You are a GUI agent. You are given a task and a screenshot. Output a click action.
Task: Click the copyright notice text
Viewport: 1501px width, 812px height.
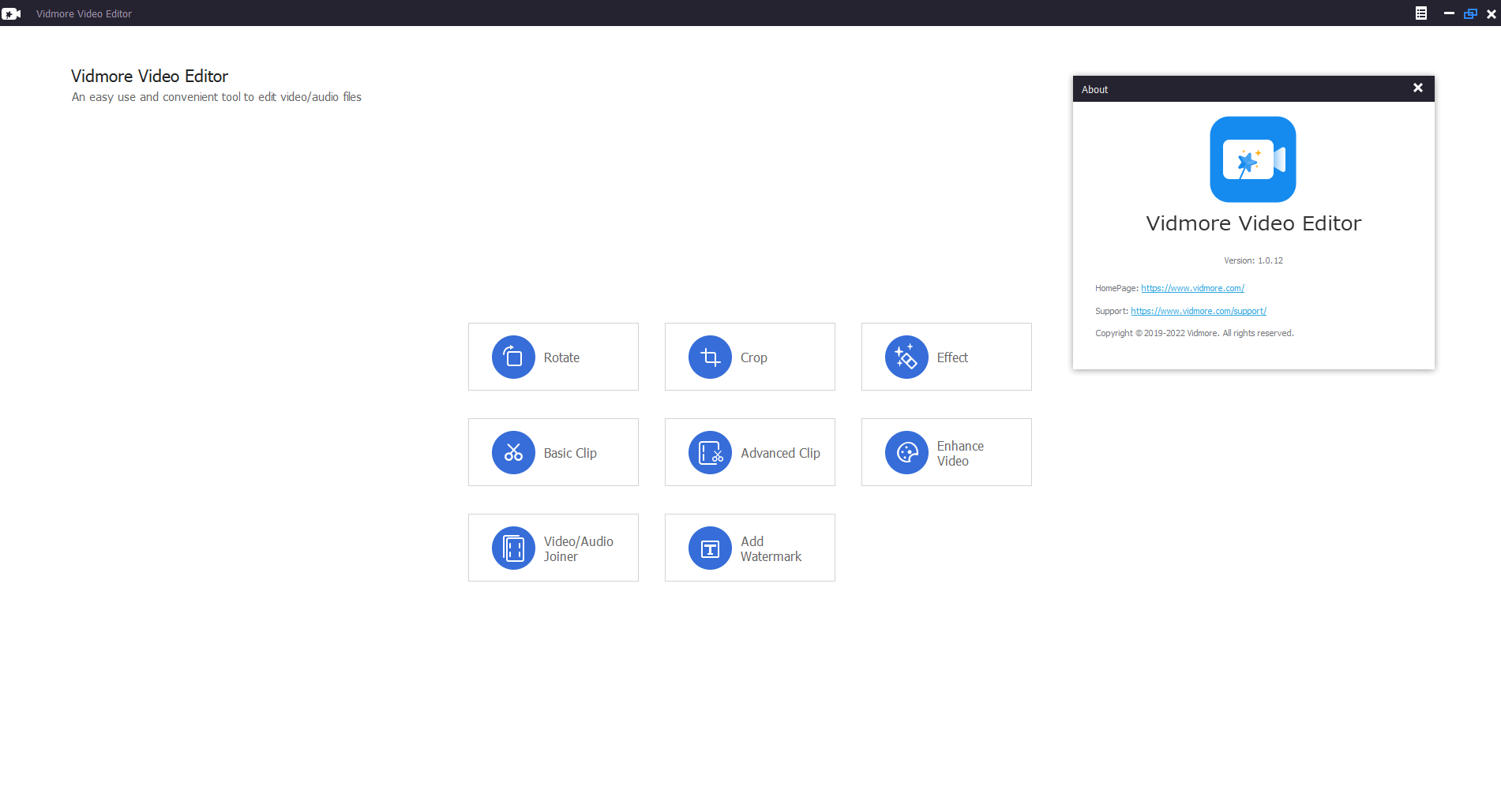pyautogui.click(x=1194, y=333)
